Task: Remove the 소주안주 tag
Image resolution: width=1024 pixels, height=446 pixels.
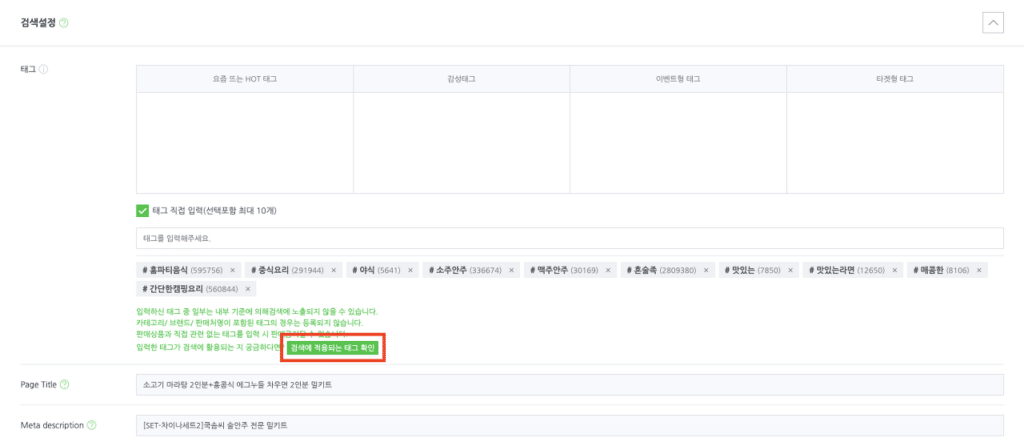Action: [x=512, y=270]
